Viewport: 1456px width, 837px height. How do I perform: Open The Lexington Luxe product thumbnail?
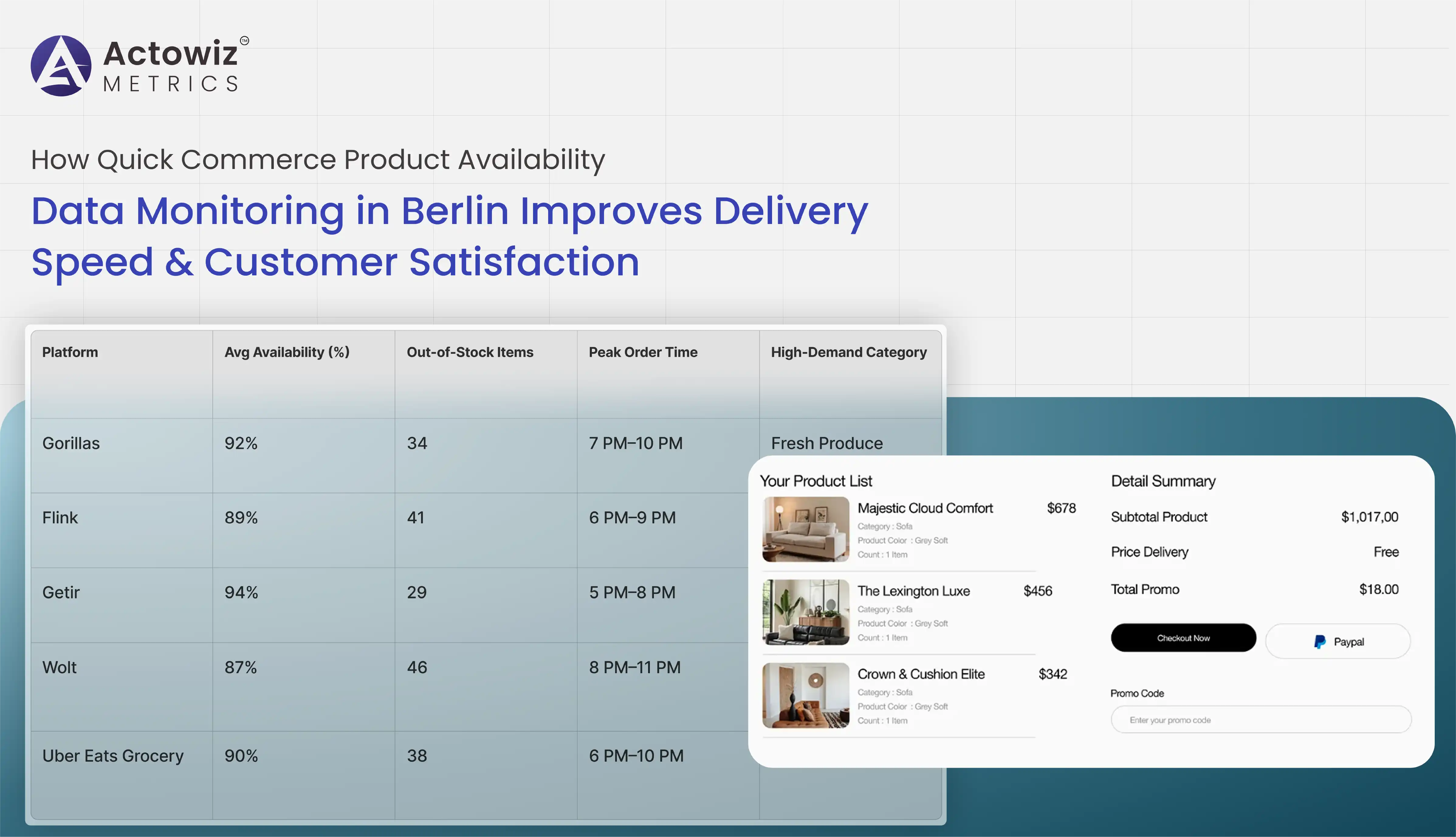coord(805,612)
